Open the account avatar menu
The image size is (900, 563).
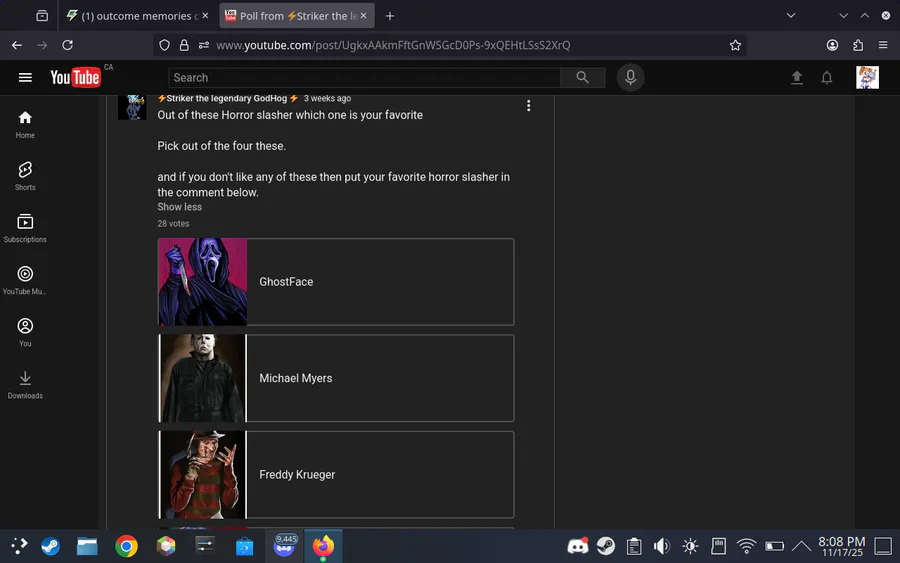[x=867, y=77]
